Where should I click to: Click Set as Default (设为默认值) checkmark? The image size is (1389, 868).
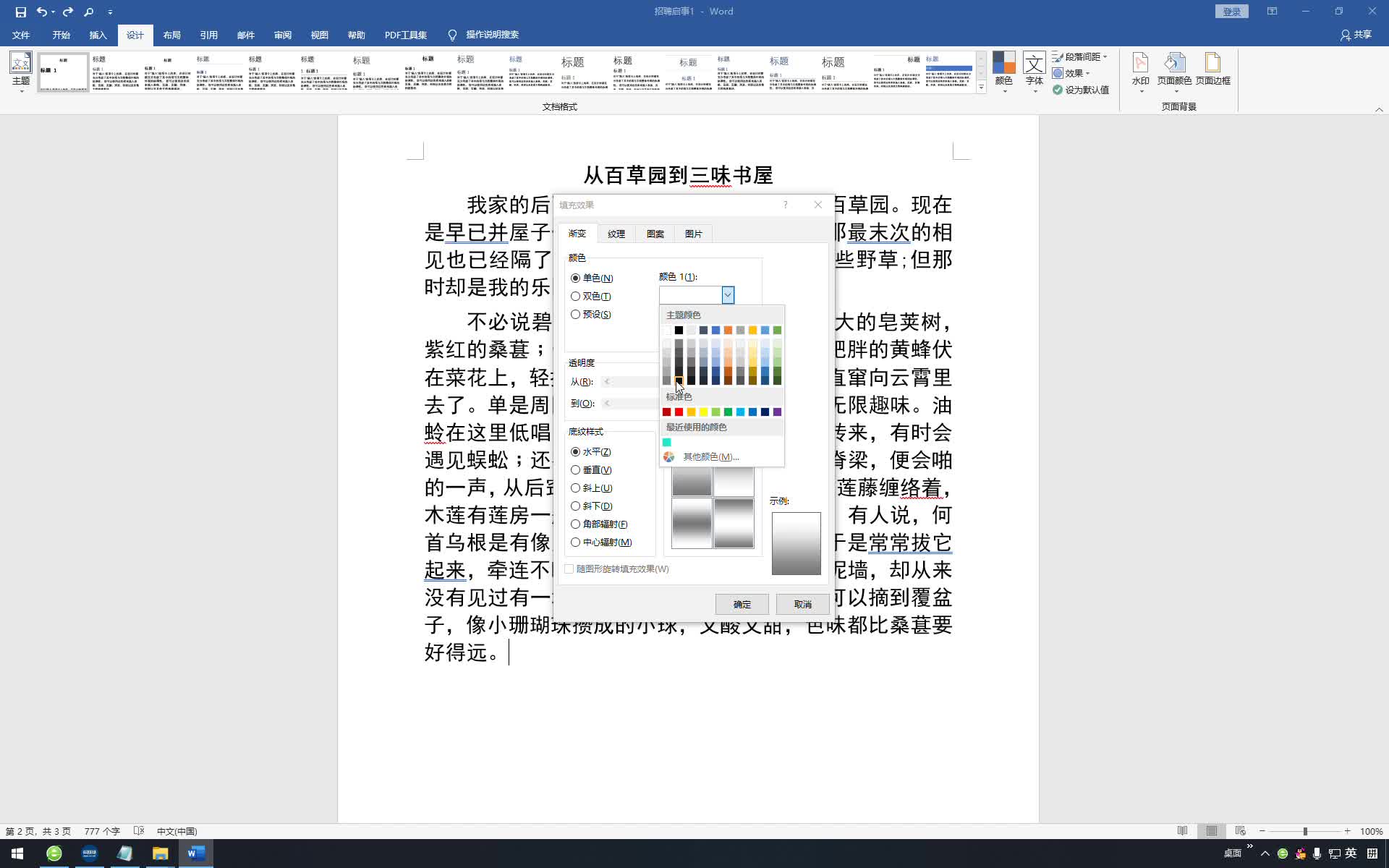(x=1081, y=90)
